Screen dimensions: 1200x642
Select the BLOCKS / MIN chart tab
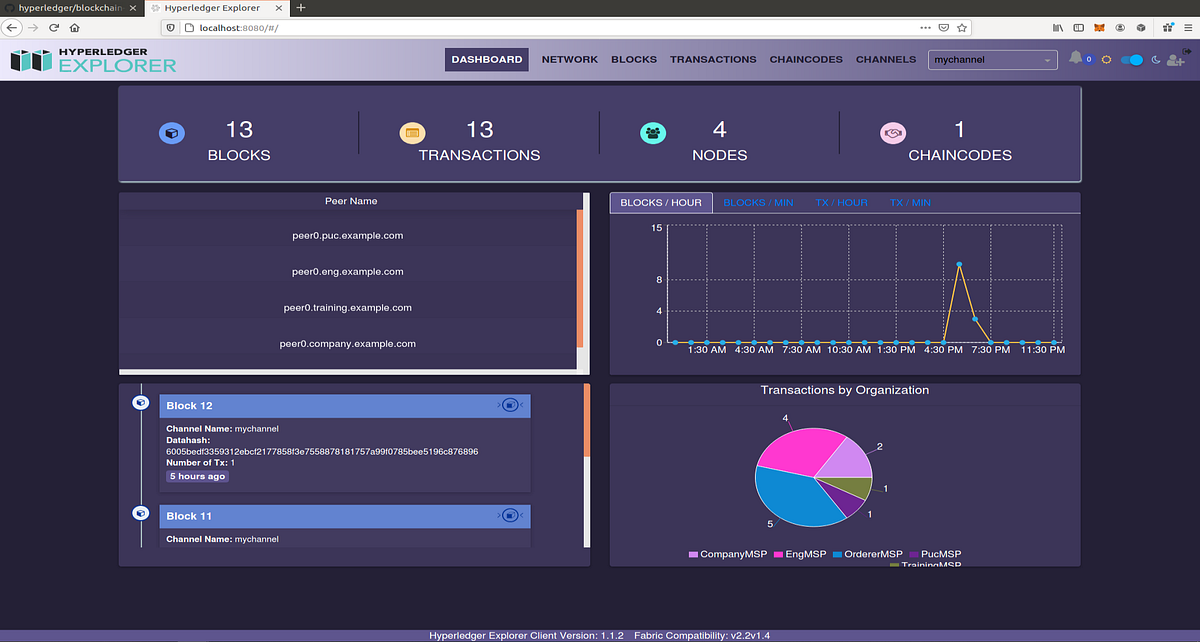757,202
